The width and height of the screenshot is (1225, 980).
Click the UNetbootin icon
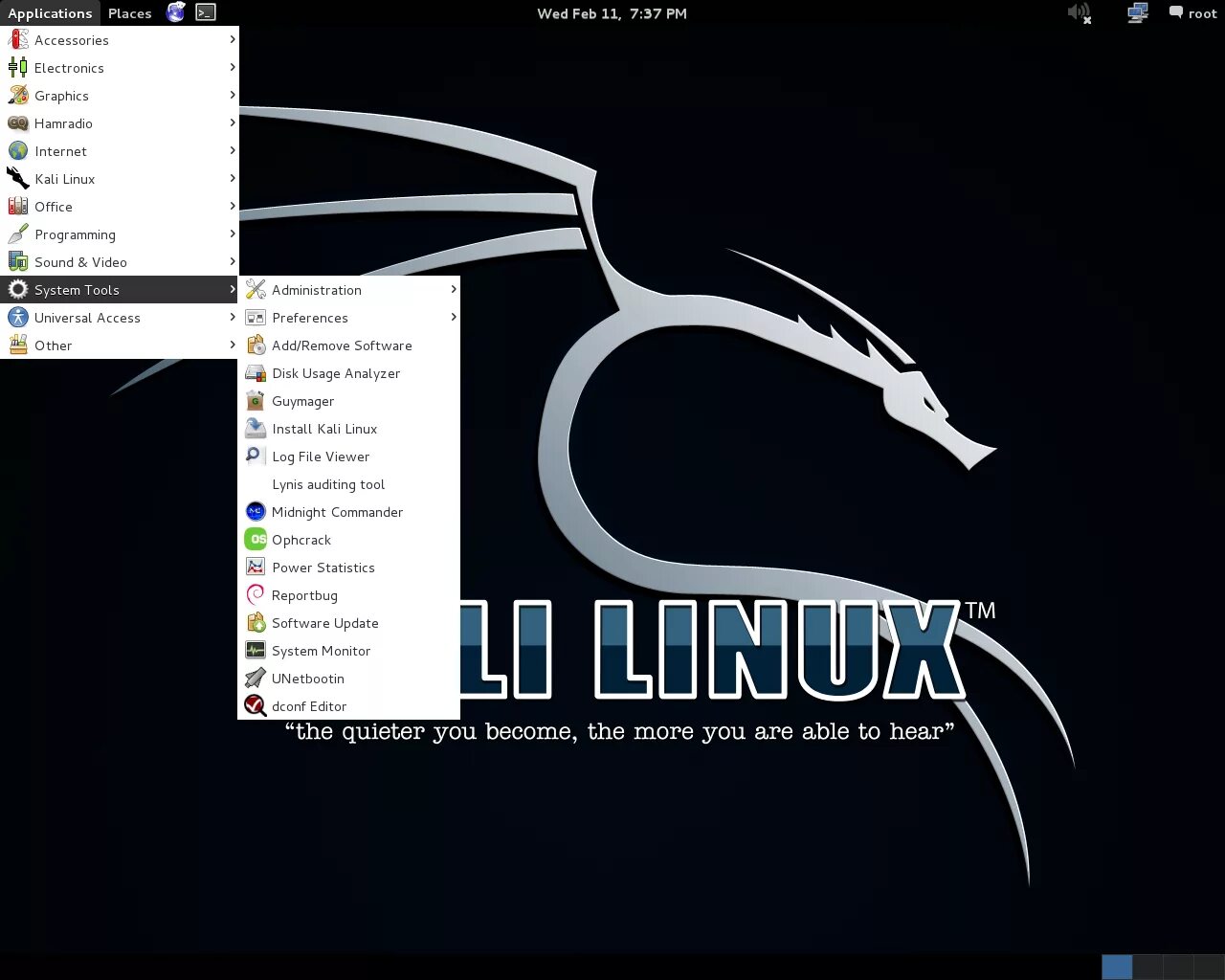coord(256,679)
